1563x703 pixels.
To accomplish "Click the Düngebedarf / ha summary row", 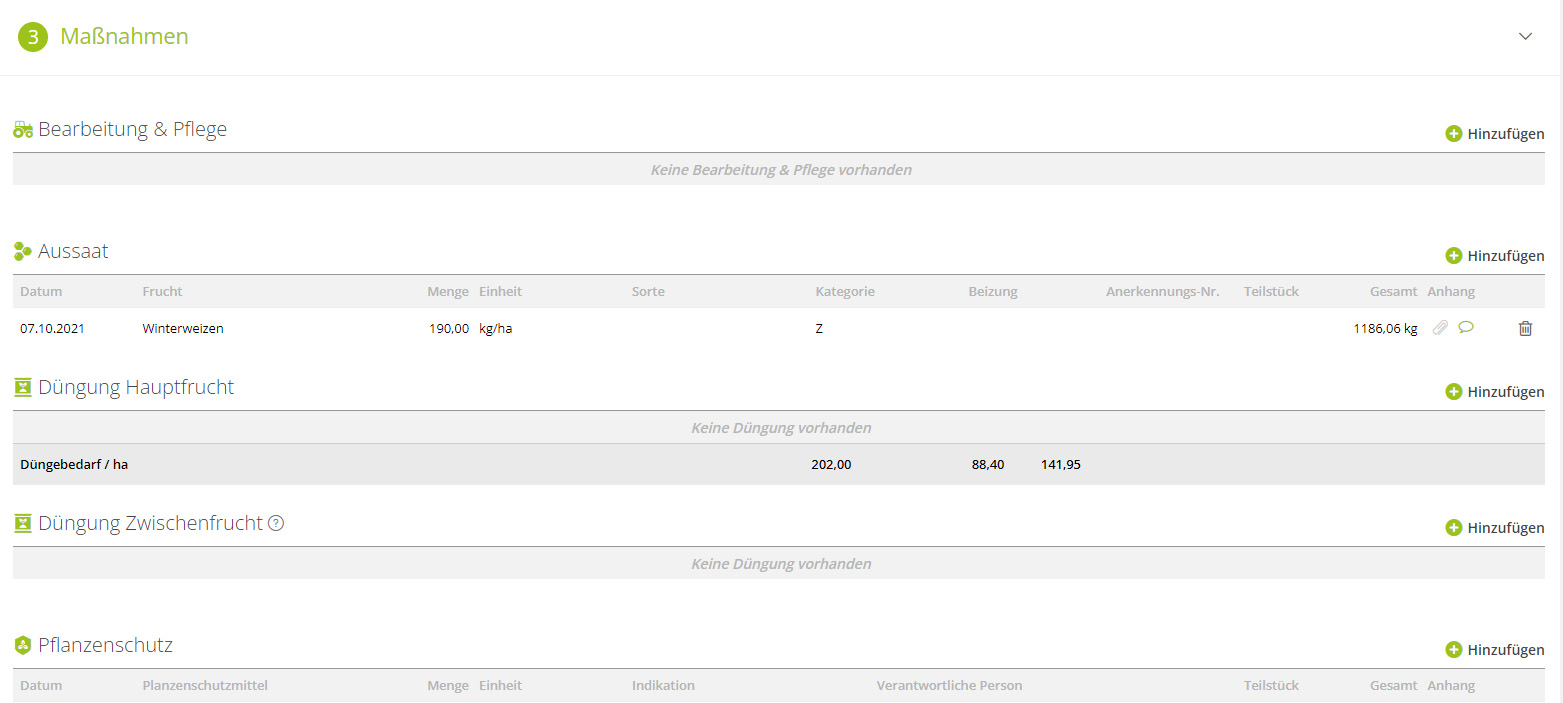I will [74, 464].
